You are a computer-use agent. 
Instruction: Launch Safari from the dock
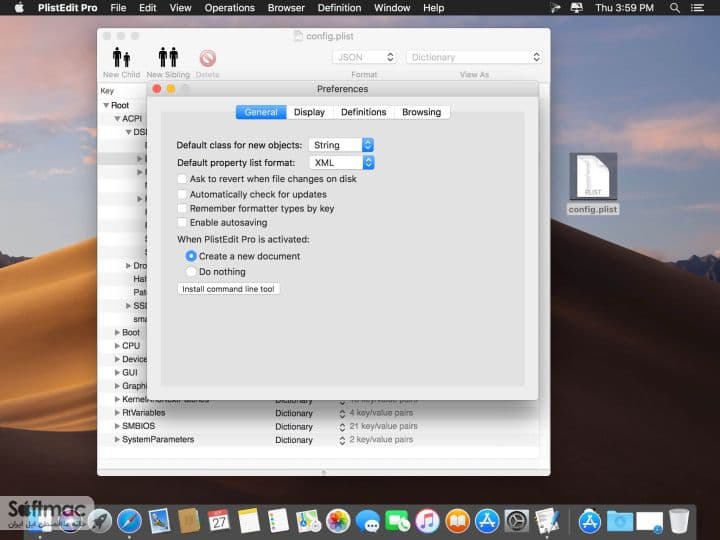129,521
